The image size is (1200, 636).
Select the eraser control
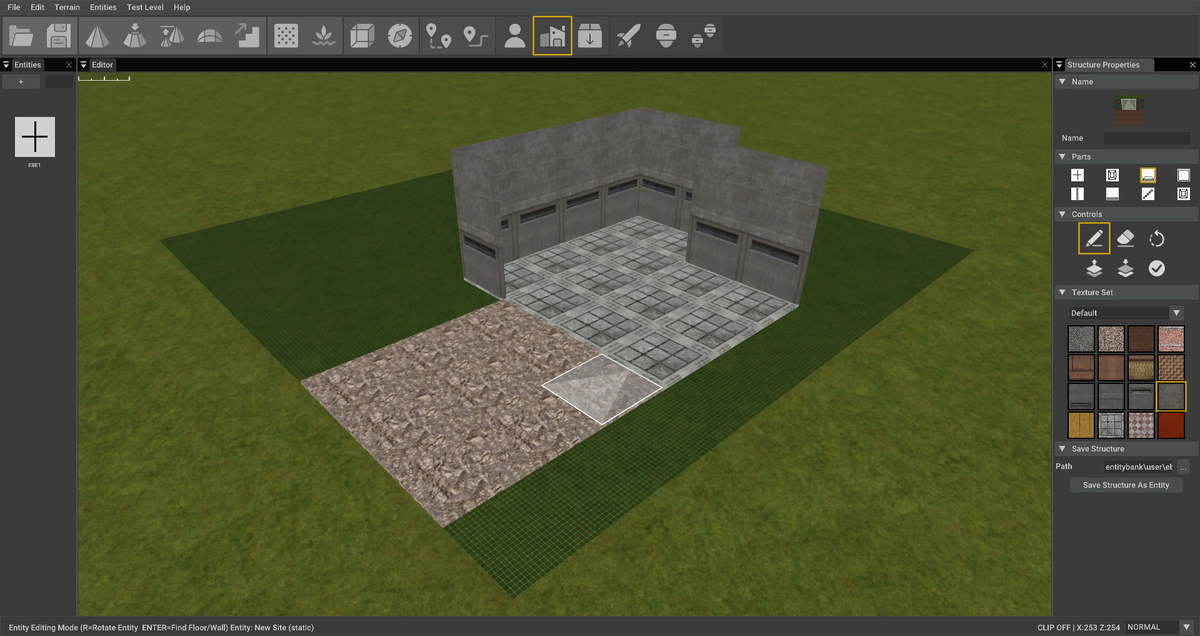[x=1125, y=238]
